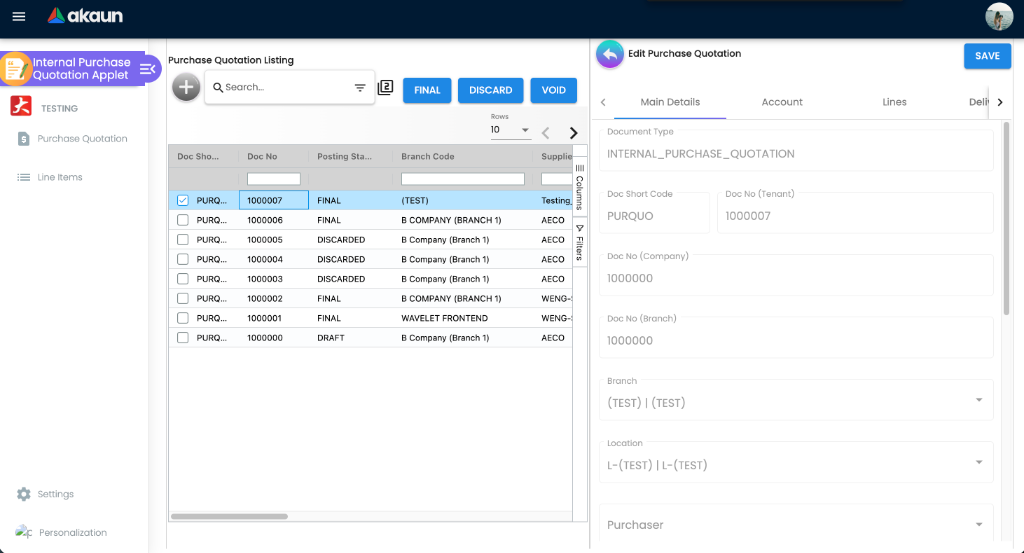
Task: Click the Internal Purchase Quotation Applet icon
Action: [x=16, y=69]
